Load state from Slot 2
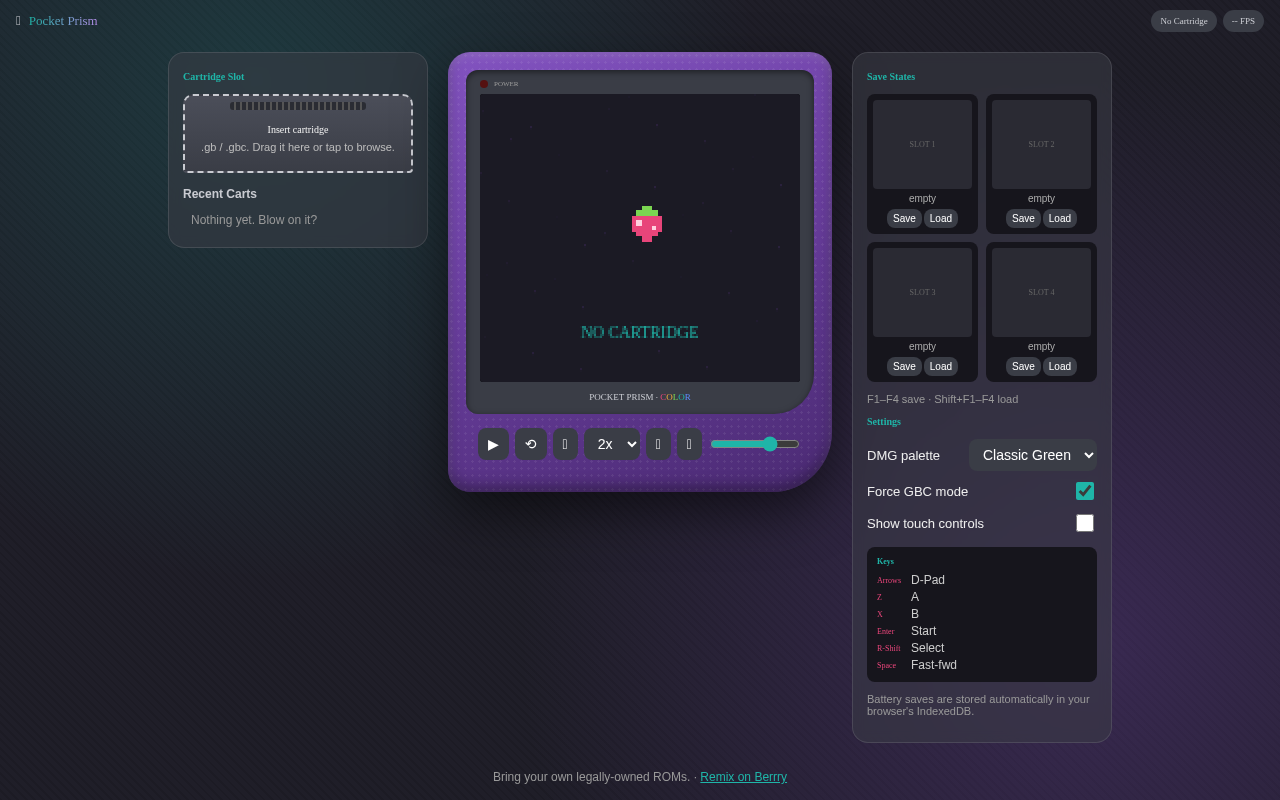 click(1060, 218)
